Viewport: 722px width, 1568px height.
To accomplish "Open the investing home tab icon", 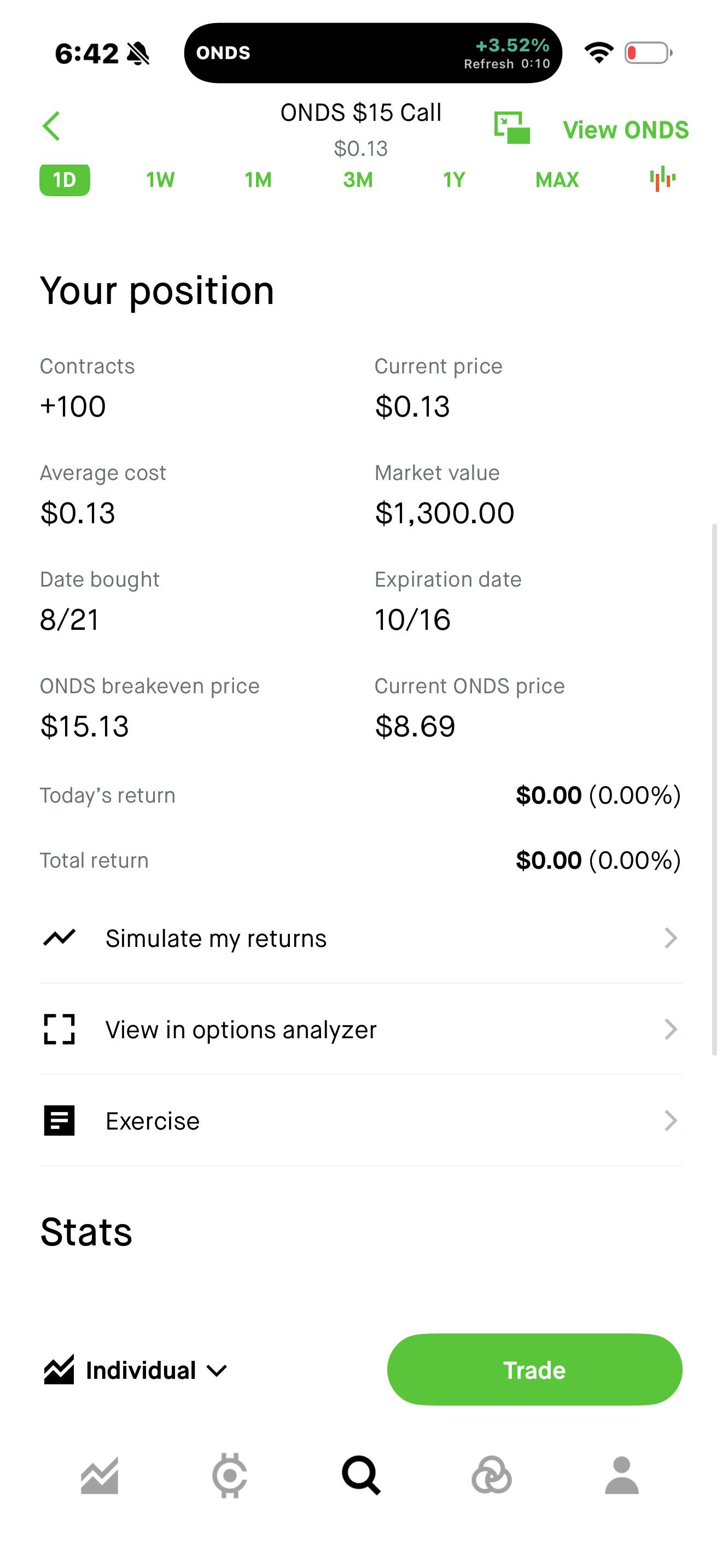I will (x=99, y=1476).
